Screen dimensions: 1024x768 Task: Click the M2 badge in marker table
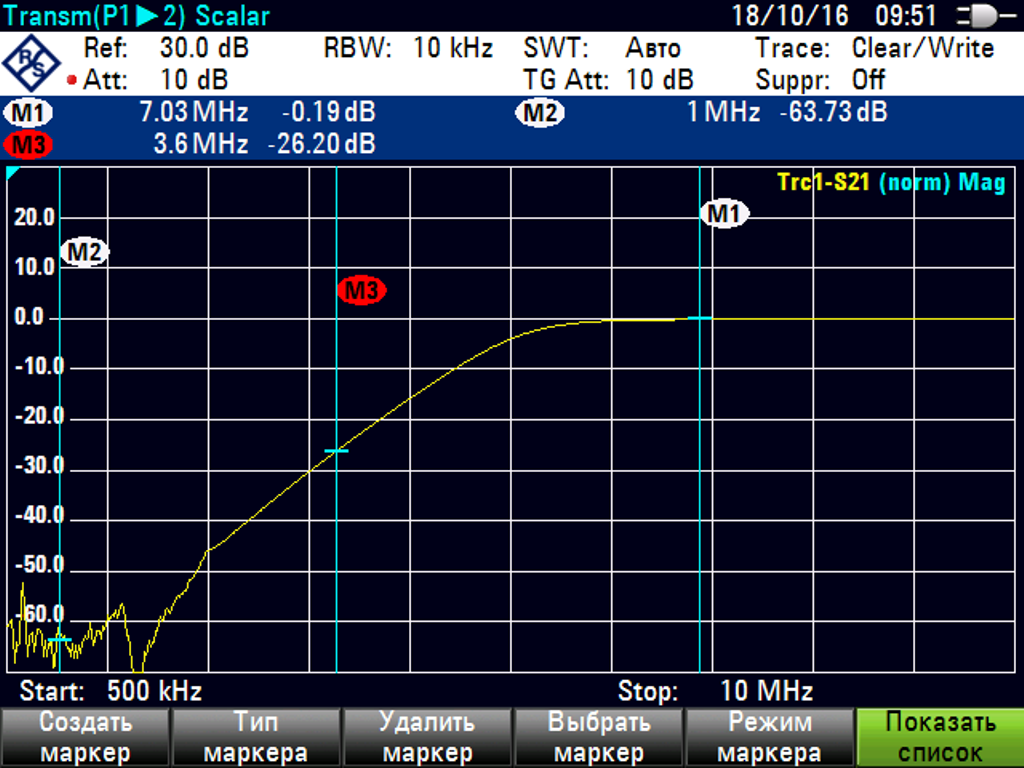(540, 113)
